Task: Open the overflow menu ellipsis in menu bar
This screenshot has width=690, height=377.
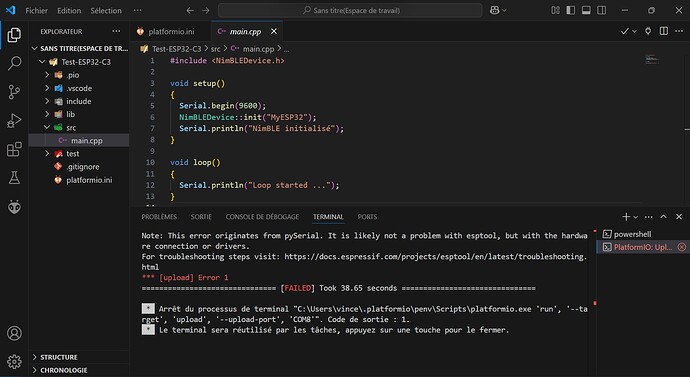Action: [x=138, y=11]
